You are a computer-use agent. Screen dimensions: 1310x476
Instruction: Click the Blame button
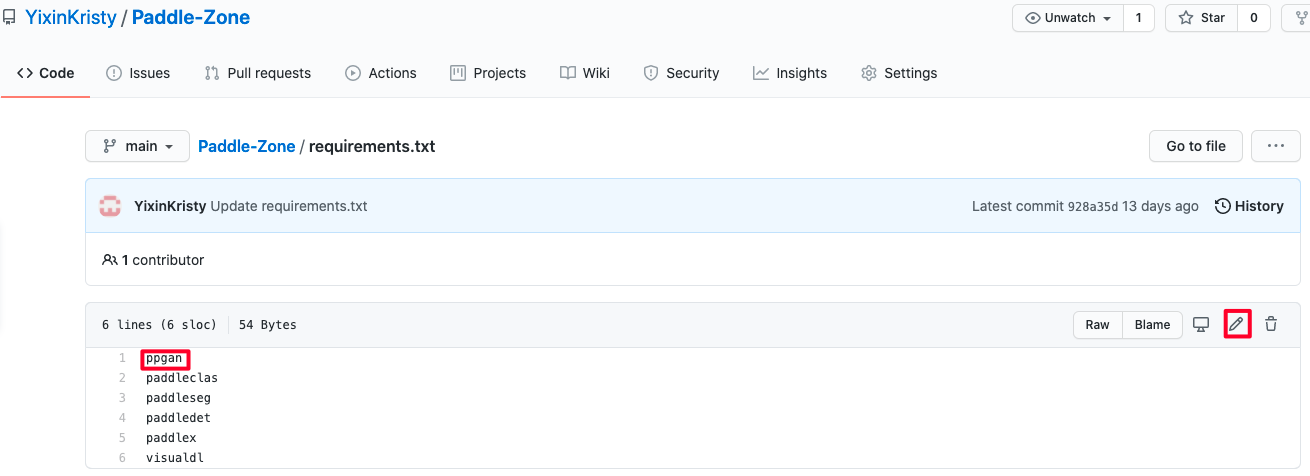point(1152,324)
